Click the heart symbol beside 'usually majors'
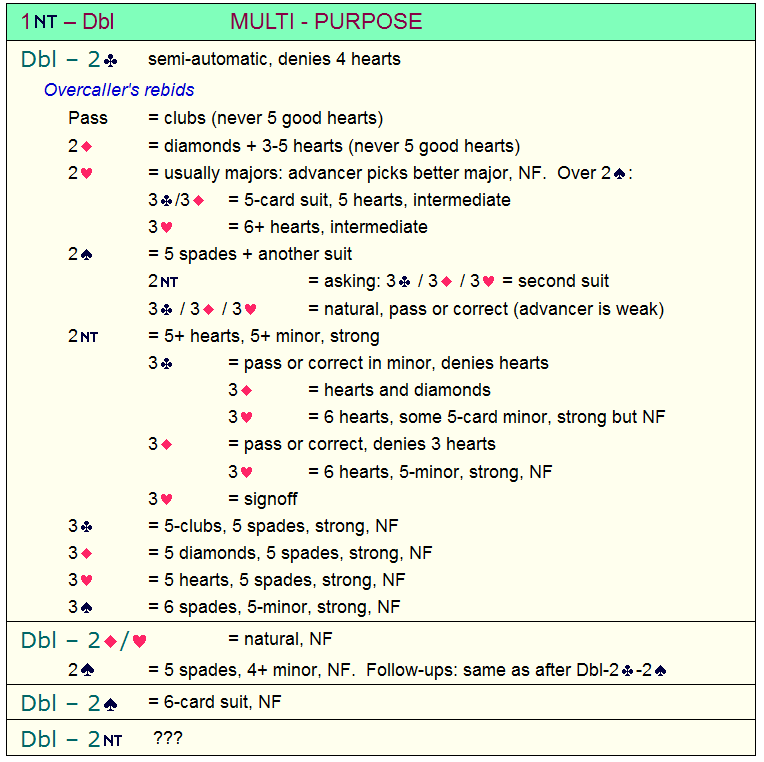 click(x=85, y=173)
